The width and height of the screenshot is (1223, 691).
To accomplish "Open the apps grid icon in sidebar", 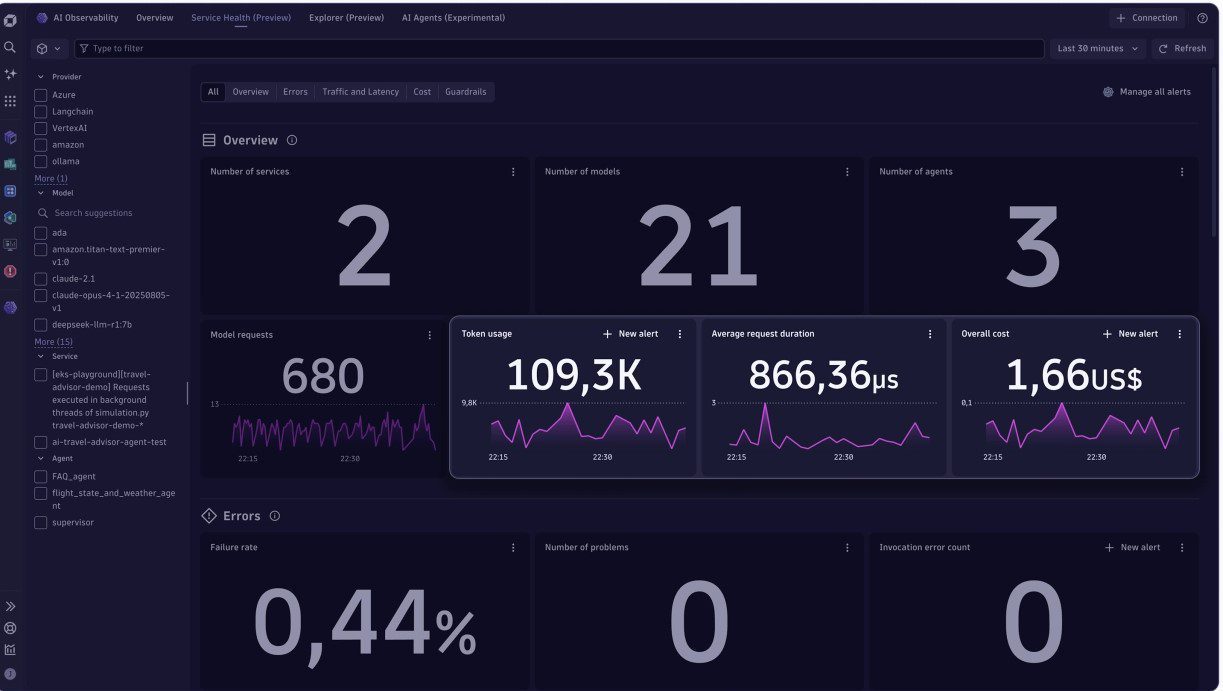I will pos(10,101).
